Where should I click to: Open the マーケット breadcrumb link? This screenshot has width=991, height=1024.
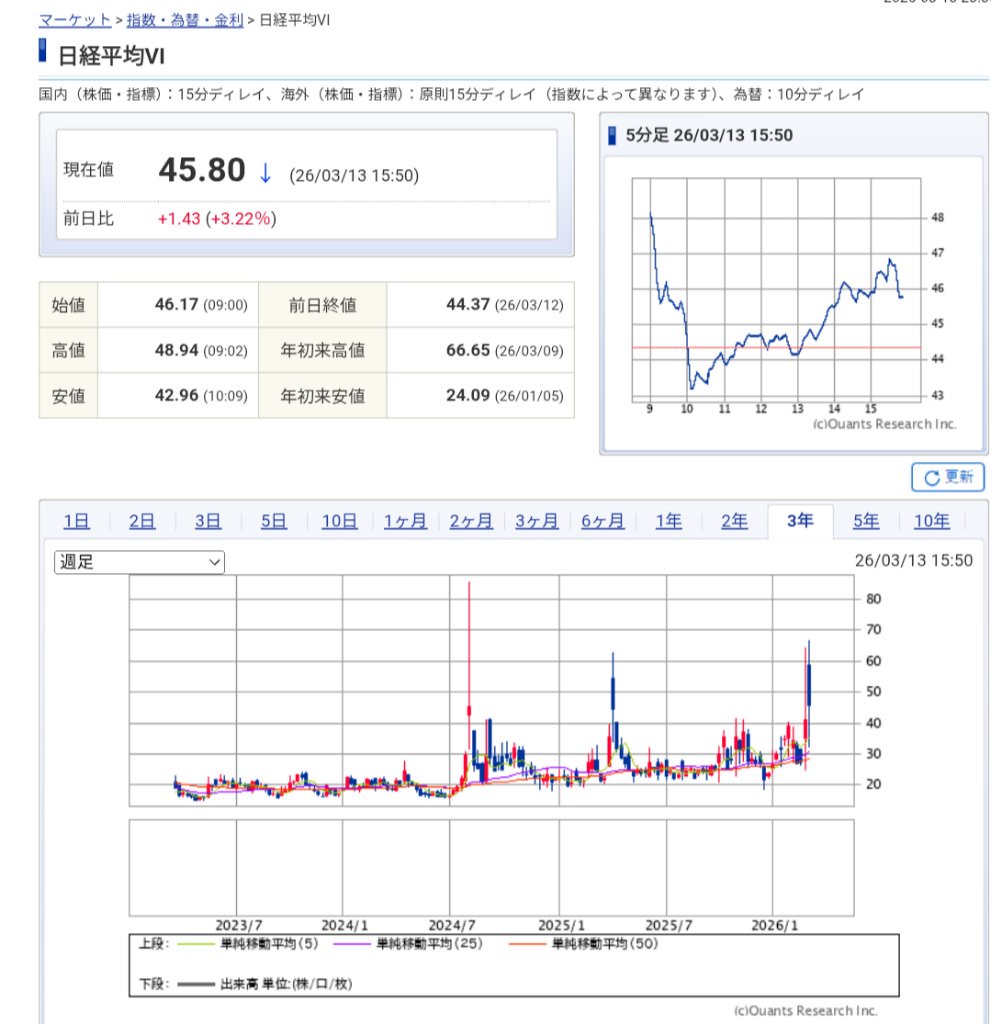75,20
